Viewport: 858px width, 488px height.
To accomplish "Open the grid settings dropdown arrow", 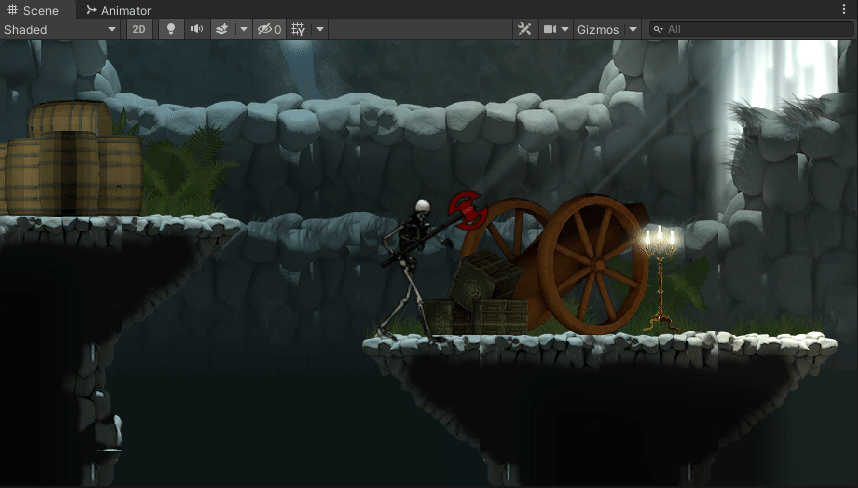I will (x=320, y=30).
